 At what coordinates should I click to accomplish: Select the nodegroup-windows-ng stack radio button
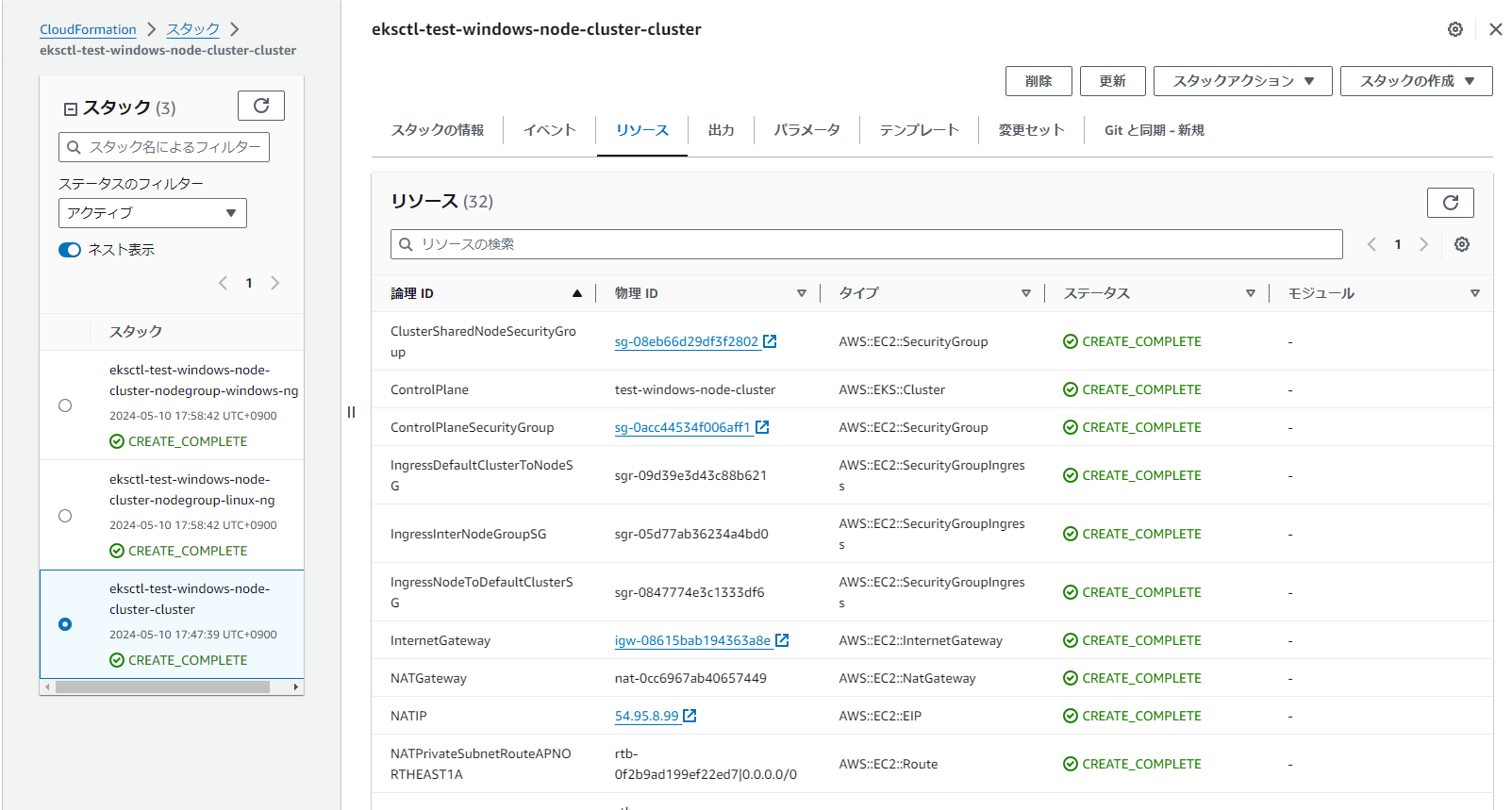(65, 405)
